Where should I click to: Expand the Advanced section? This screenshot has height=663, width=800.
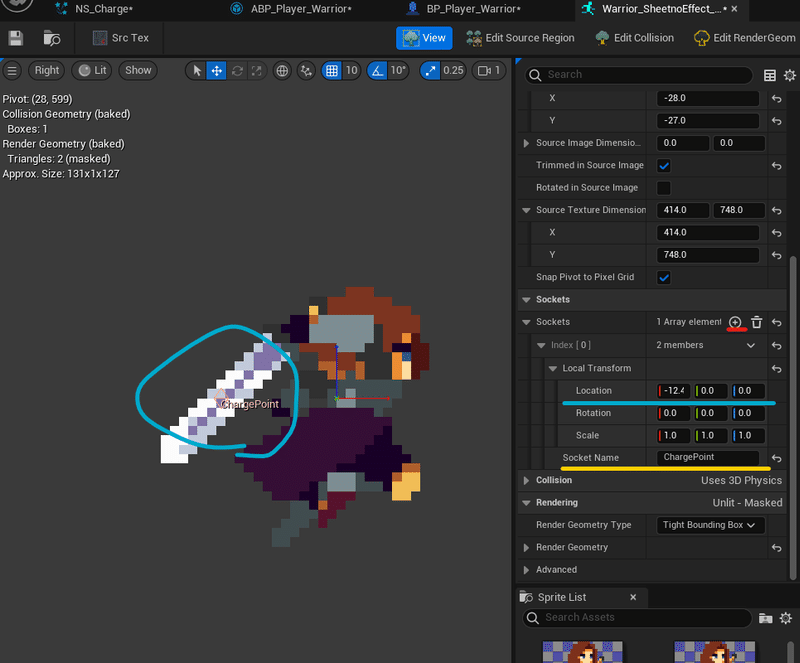pyautogui.click(x=525, y=569)
